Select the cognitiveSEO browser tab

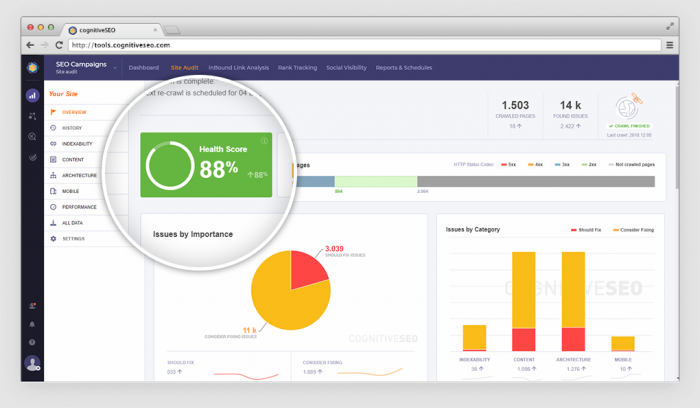(111, 30)
